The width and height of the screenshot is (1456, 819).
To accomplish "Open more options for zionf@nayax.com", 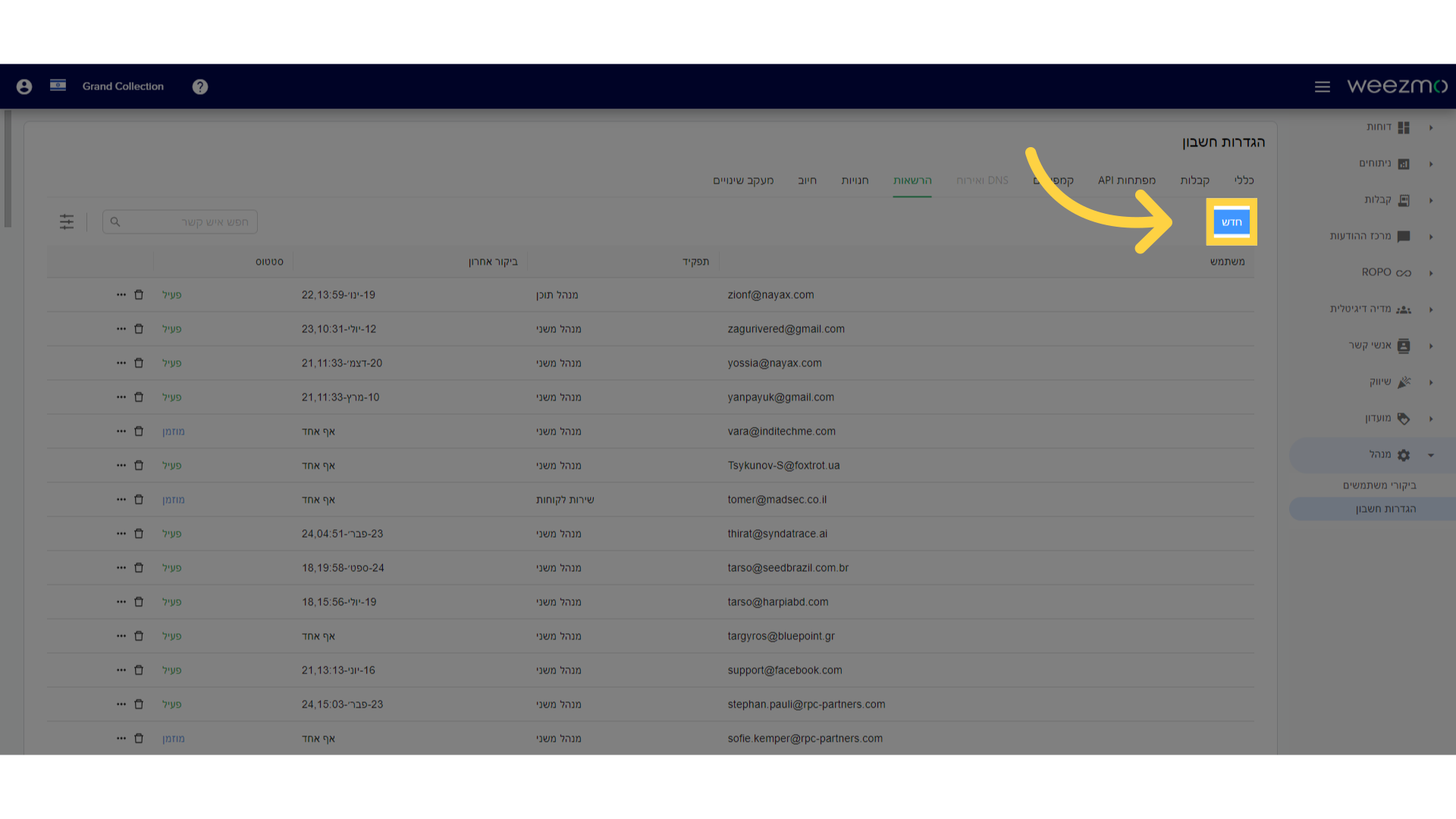I will coord(121,294).
